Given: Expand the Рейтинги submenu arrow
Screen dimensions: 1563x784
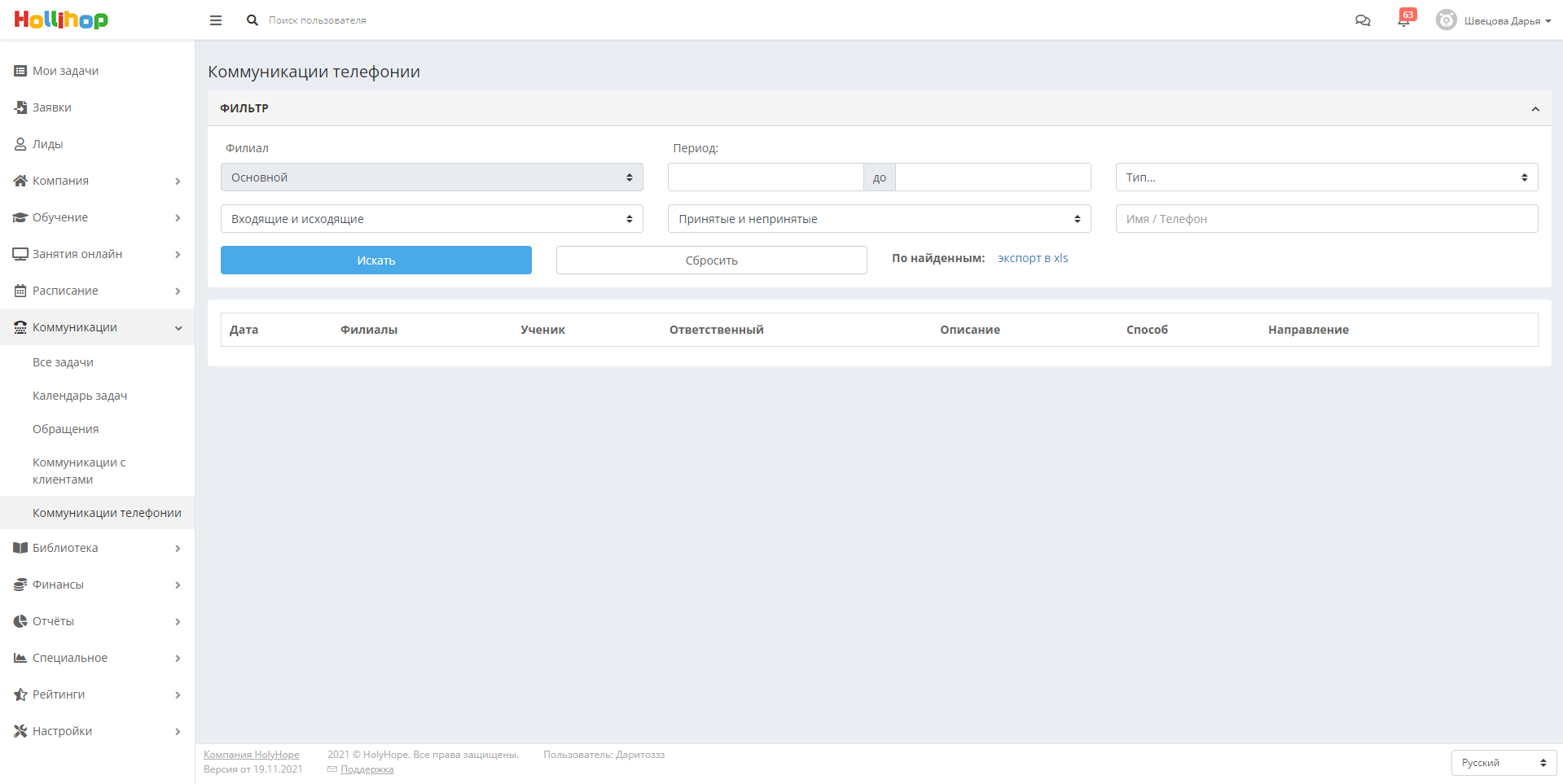Looking at the screenshot, I should point(178,695).
